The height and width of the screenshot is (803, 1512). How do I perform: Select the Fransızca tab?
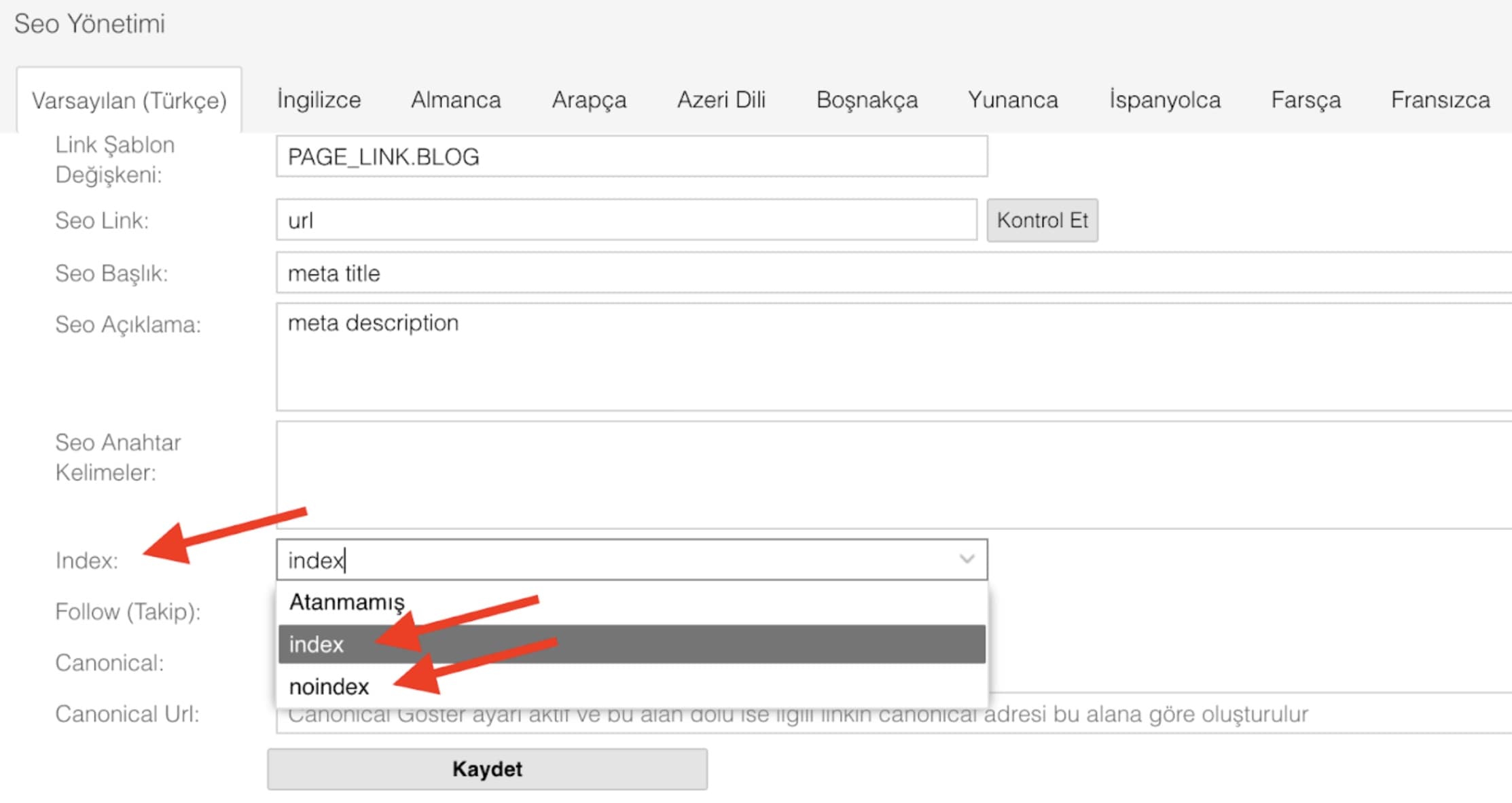1439,99
